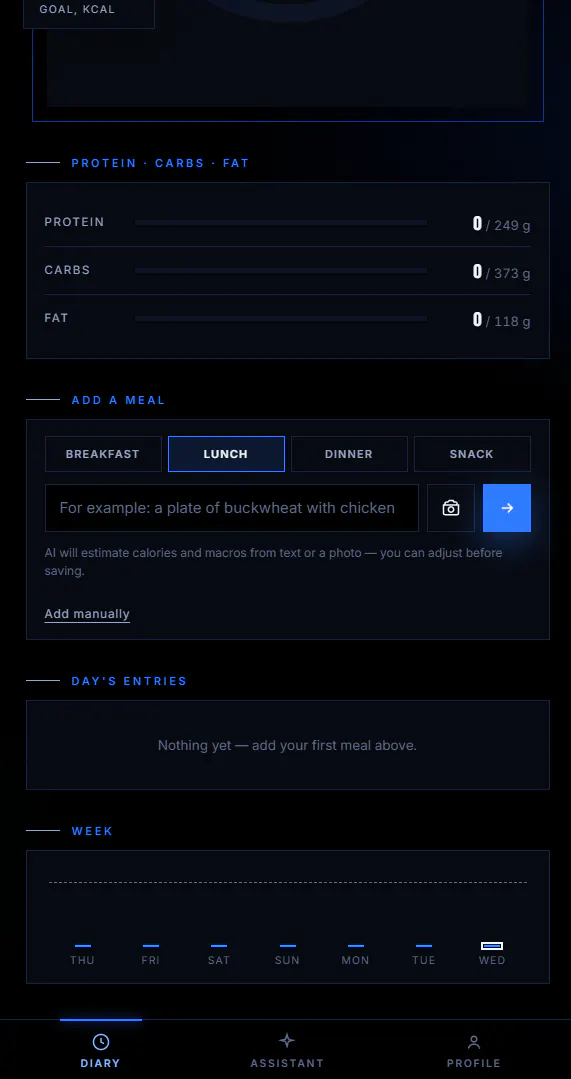Click the camera photo upload icon
The image size is (571, 1079).
pos(451,508)
